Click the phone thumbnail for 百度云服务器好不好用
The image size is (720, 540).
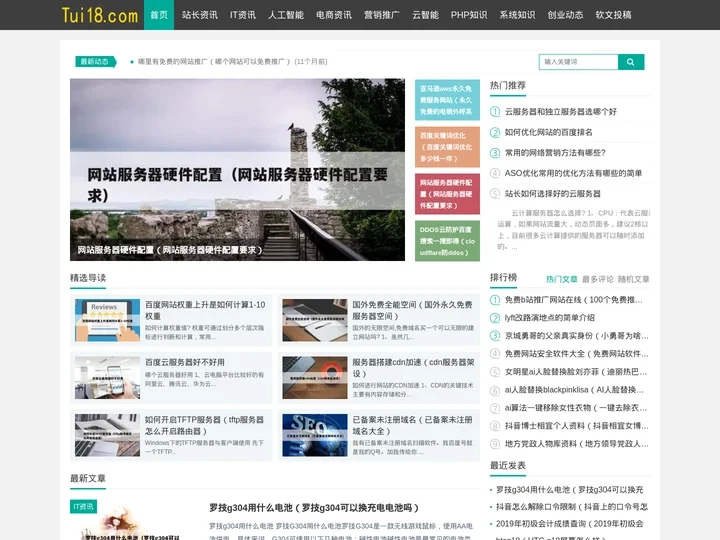tap(107, 377)
